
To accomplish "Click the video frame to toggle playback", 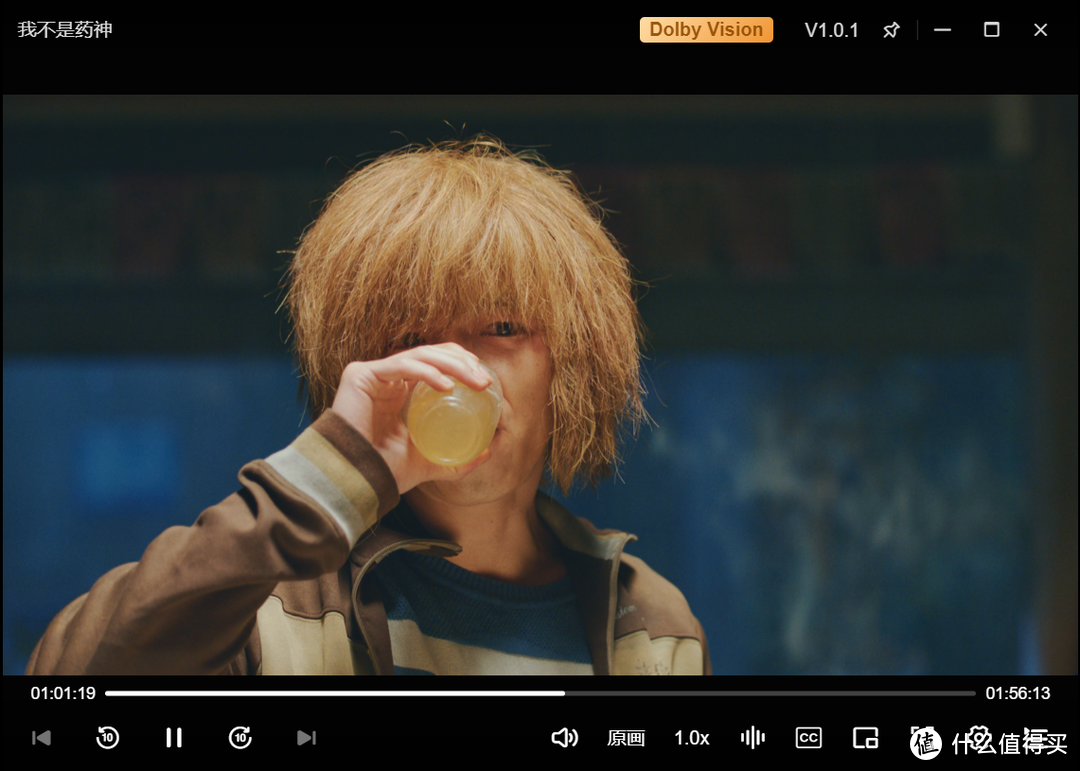I will 540,384.
